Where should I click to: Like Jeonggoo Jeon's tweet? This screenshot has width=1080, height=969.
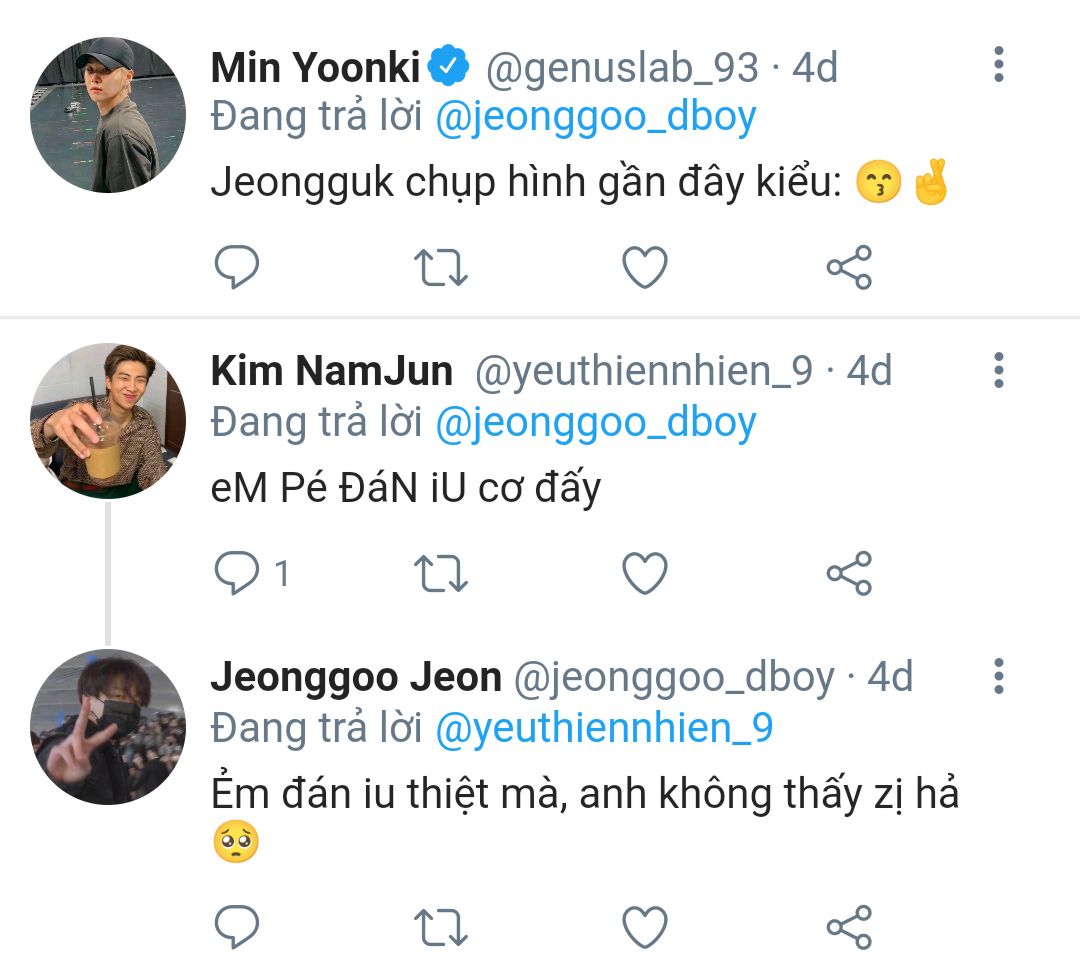[x=645, y=927]
